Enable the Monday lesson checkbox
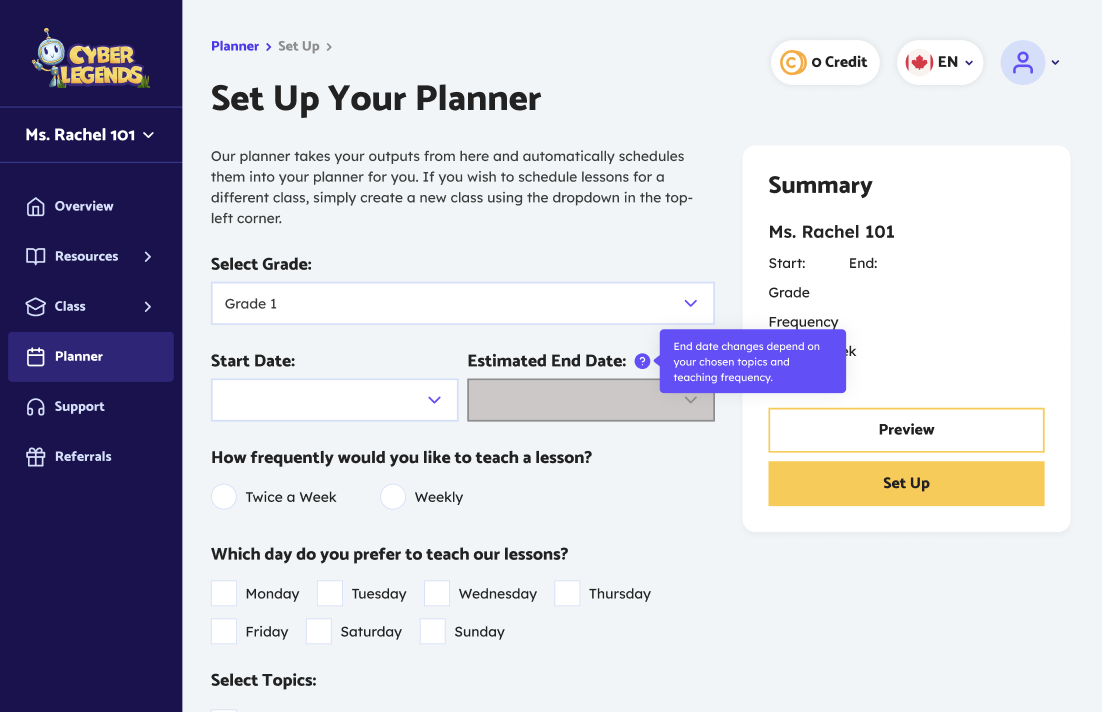 pyautogui.click(x=223, y=593)
